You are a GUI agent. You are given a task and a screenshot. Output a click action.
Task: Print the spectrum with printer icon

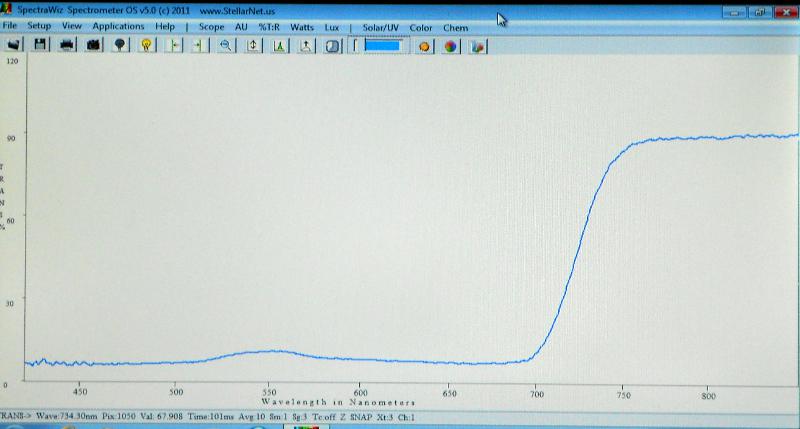tap(67, 45)
